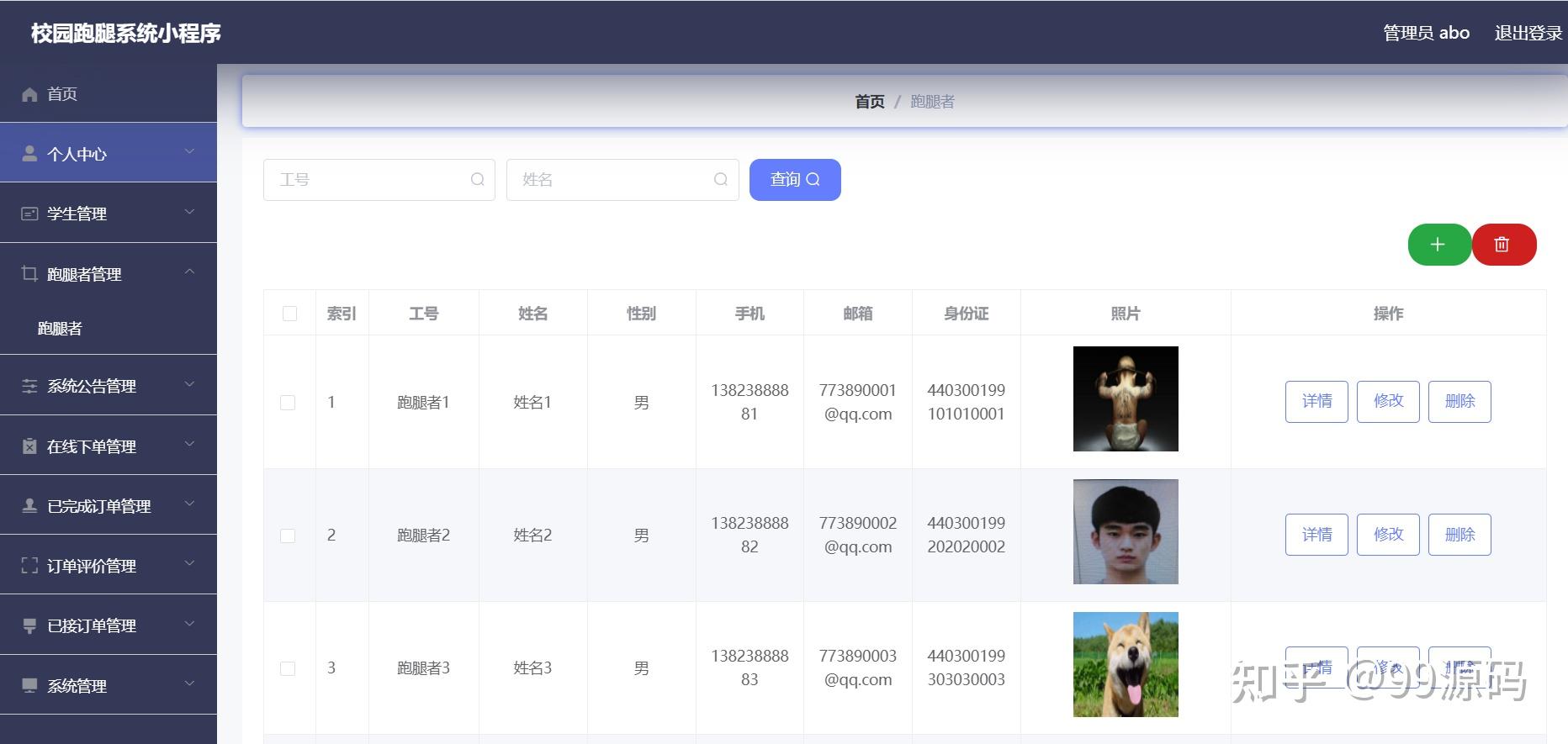The width and height of the screenshot is (1568, 744).
Task: Click the home icon beside 首页
Action: 29,94
